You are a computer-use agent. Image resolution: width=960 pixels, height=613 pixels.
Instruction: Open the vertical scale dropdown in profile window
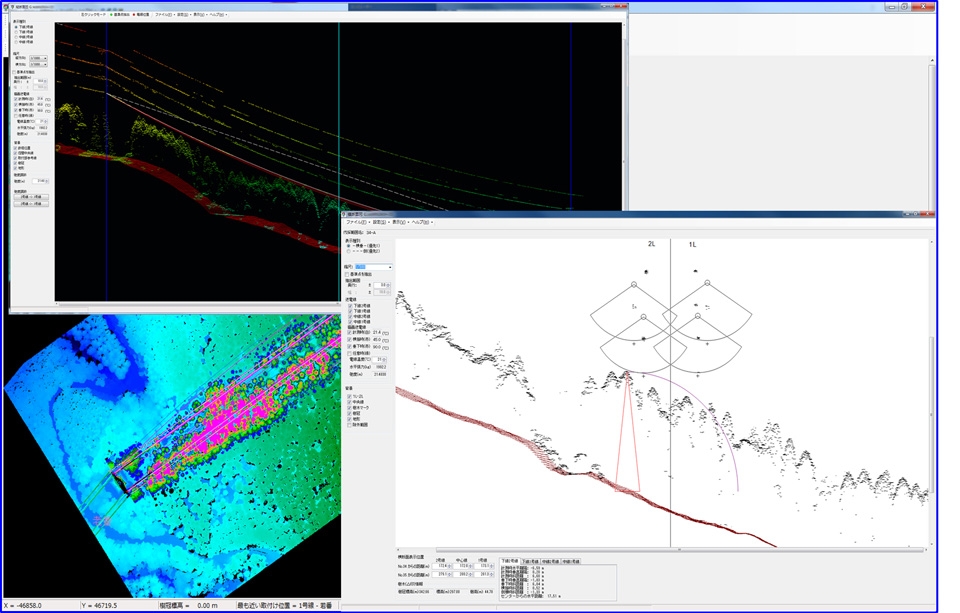[38, 58]
